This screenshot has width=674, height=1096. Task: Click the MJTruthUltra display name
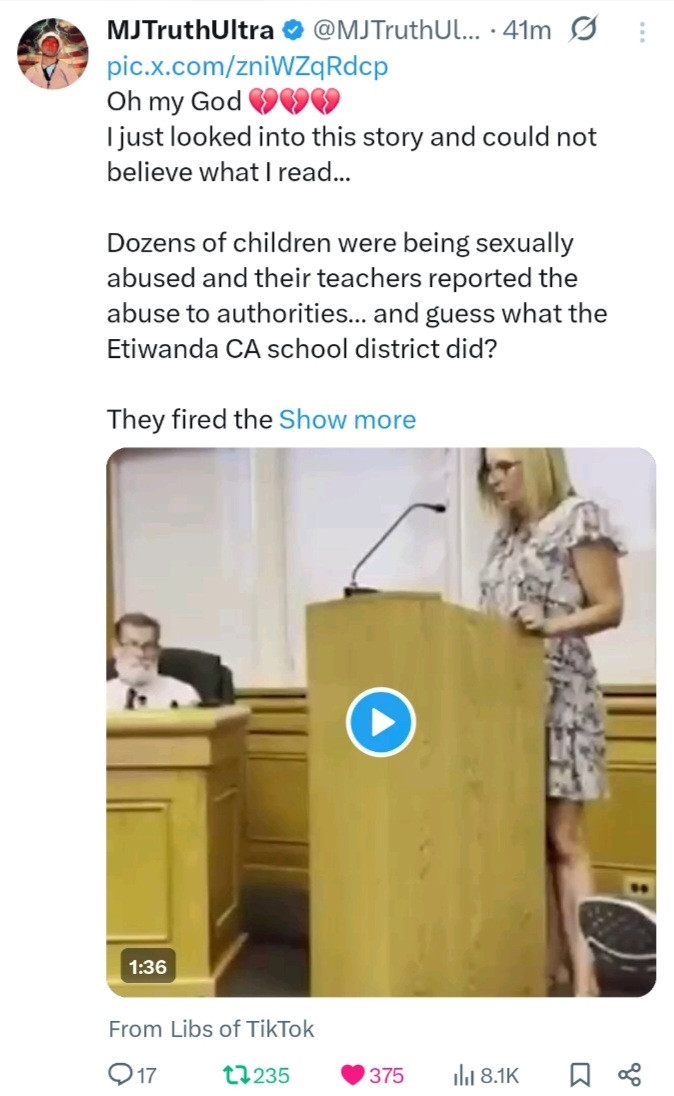(190, 30)
